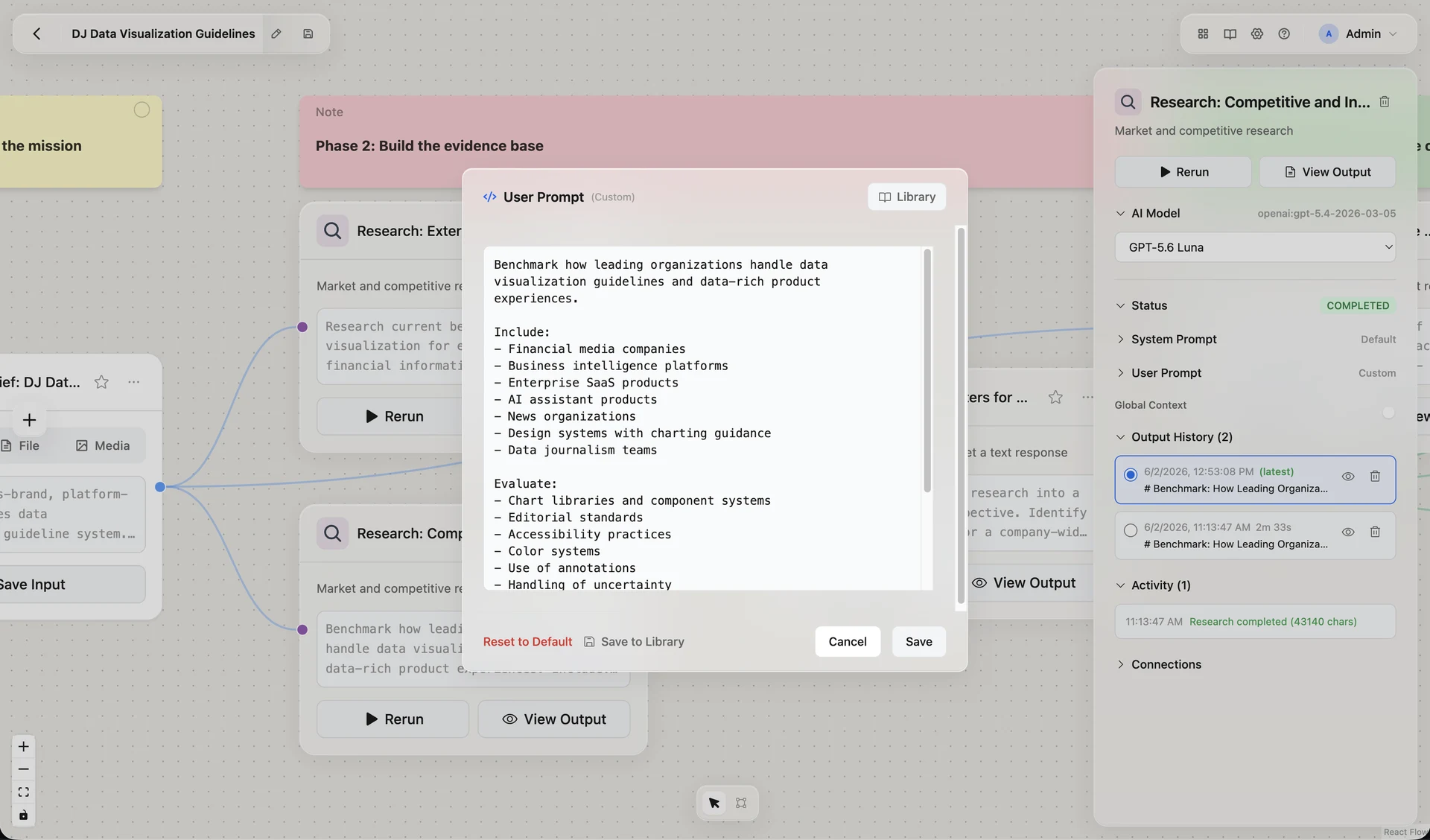The image size is (1430, 840).
Task: Select the 12:53:08 PM latest output radio
Action: tap(1131, 474)
